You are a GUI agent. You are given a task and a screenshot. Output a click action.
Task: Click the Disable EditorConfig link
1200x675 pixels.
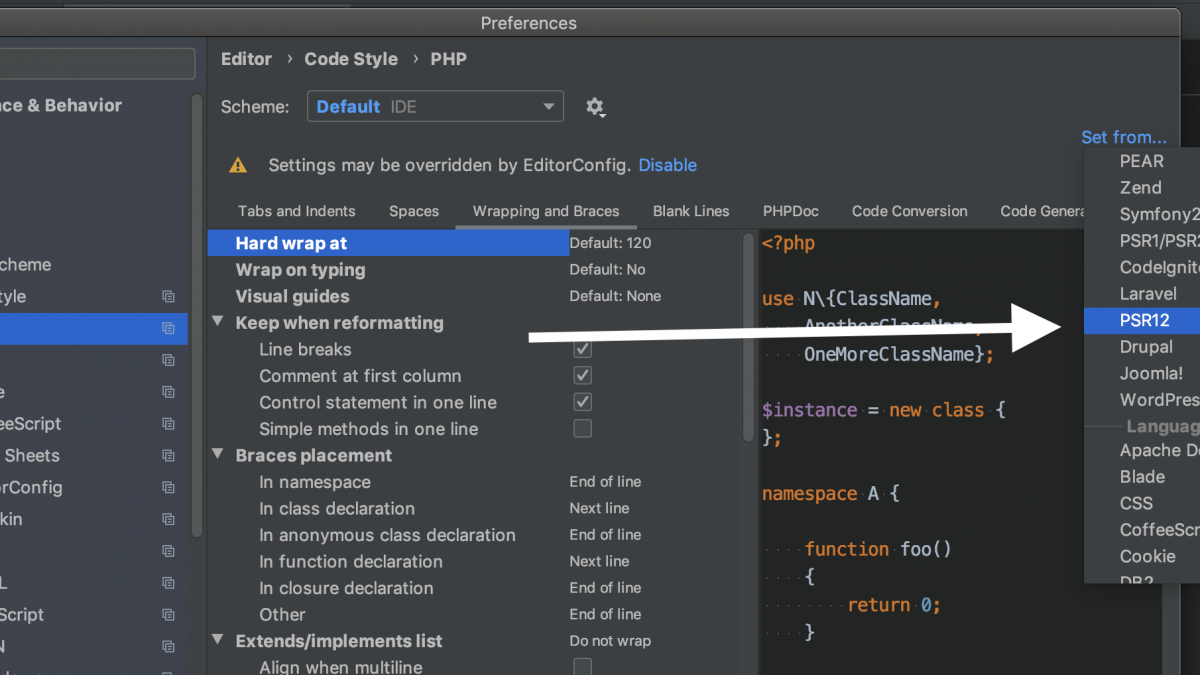(x=668, y=165)
